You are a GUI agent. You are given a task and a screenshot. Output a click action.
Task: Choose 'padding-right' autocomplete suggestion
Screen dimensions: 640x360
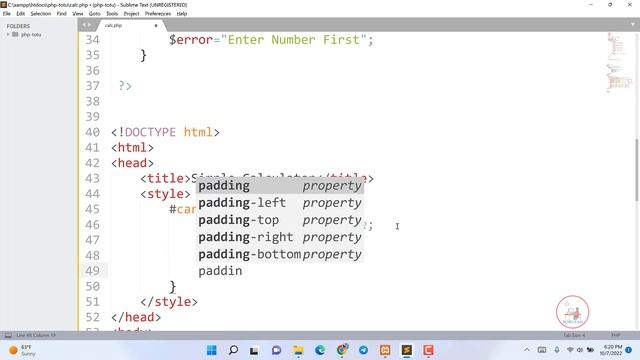coord(280,237)
